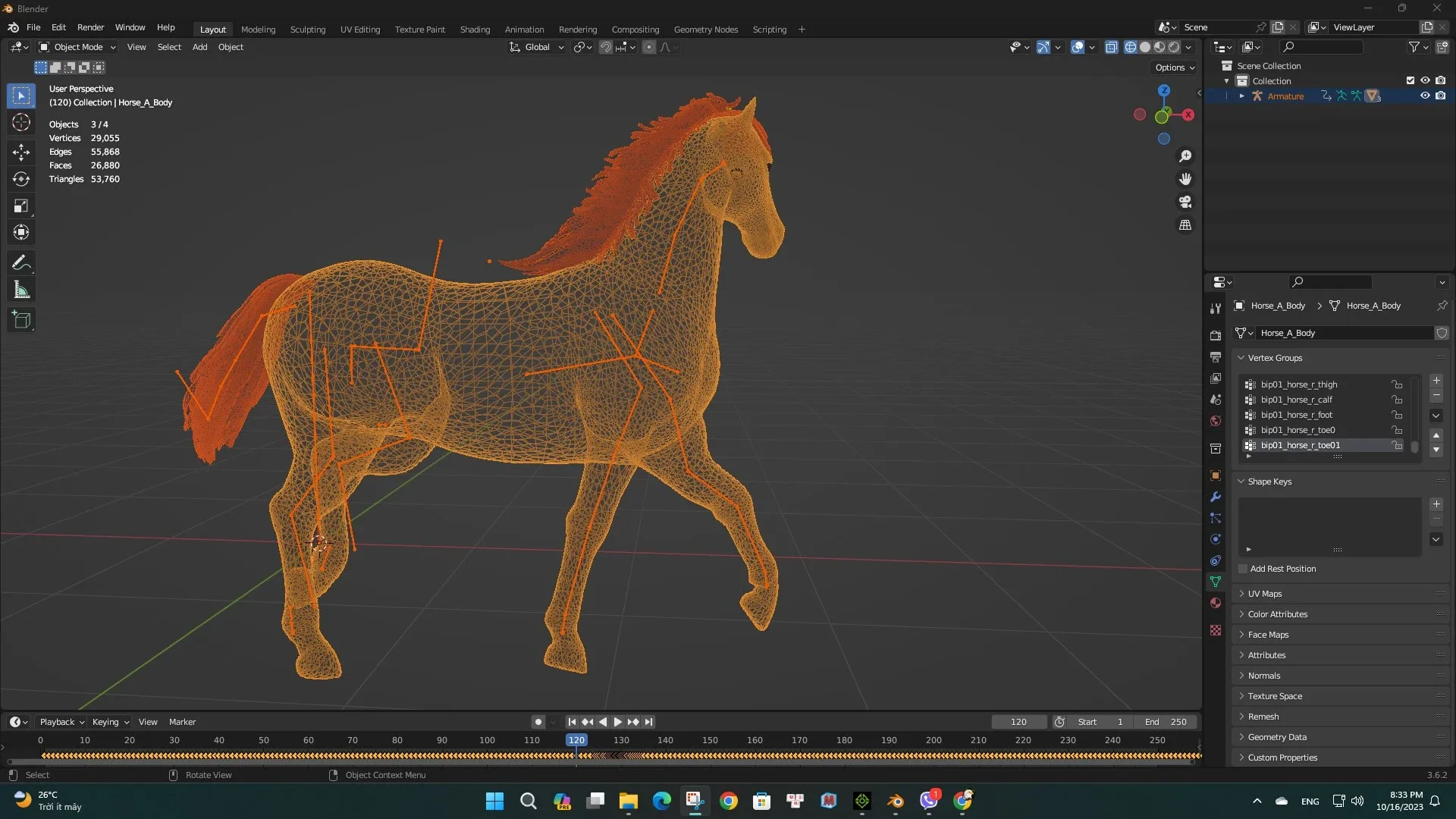Click the current frame 120 field
Image resolution: width=1456 pixels, height=819 pixels.
[1018, 722]
